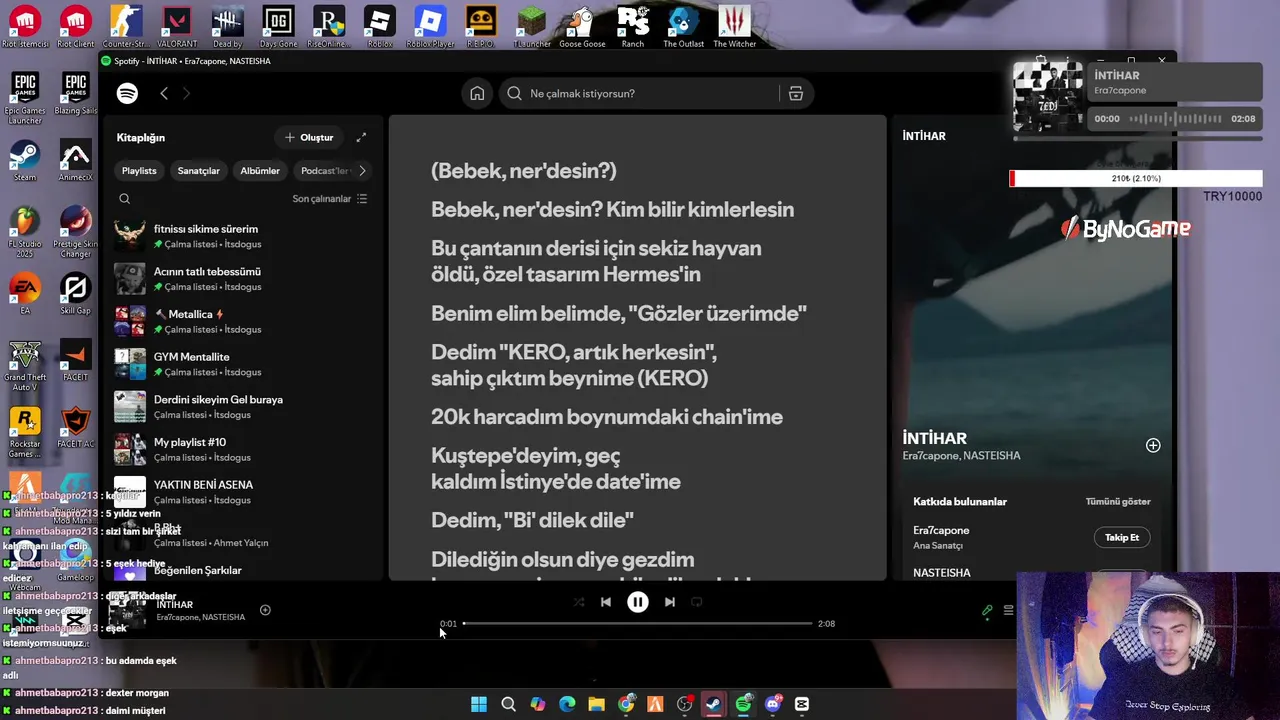
Task: Open İNTİHAR title in now-playing bar
Action: 175,605
